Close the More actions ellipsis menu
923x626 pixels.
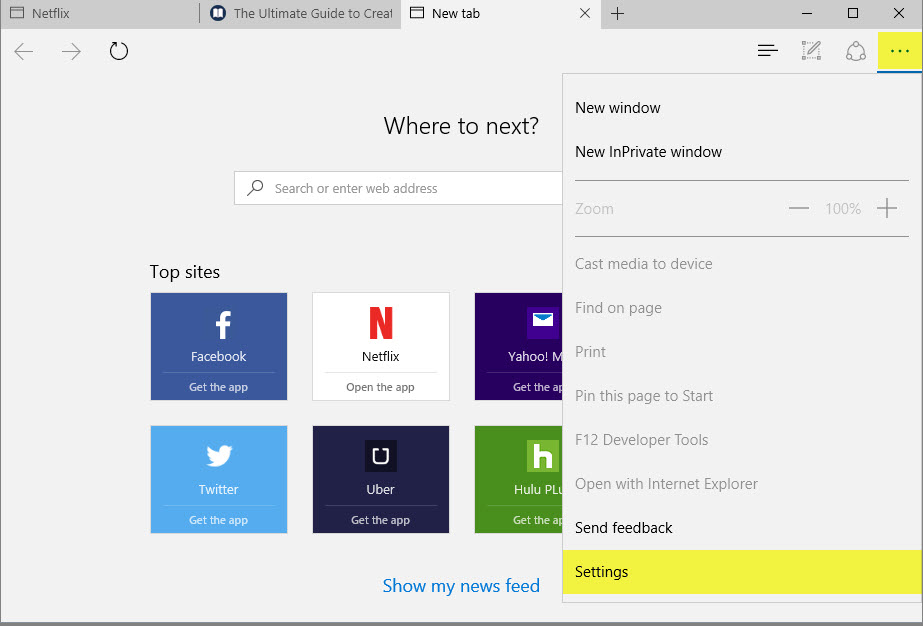(x=899, y=51)
